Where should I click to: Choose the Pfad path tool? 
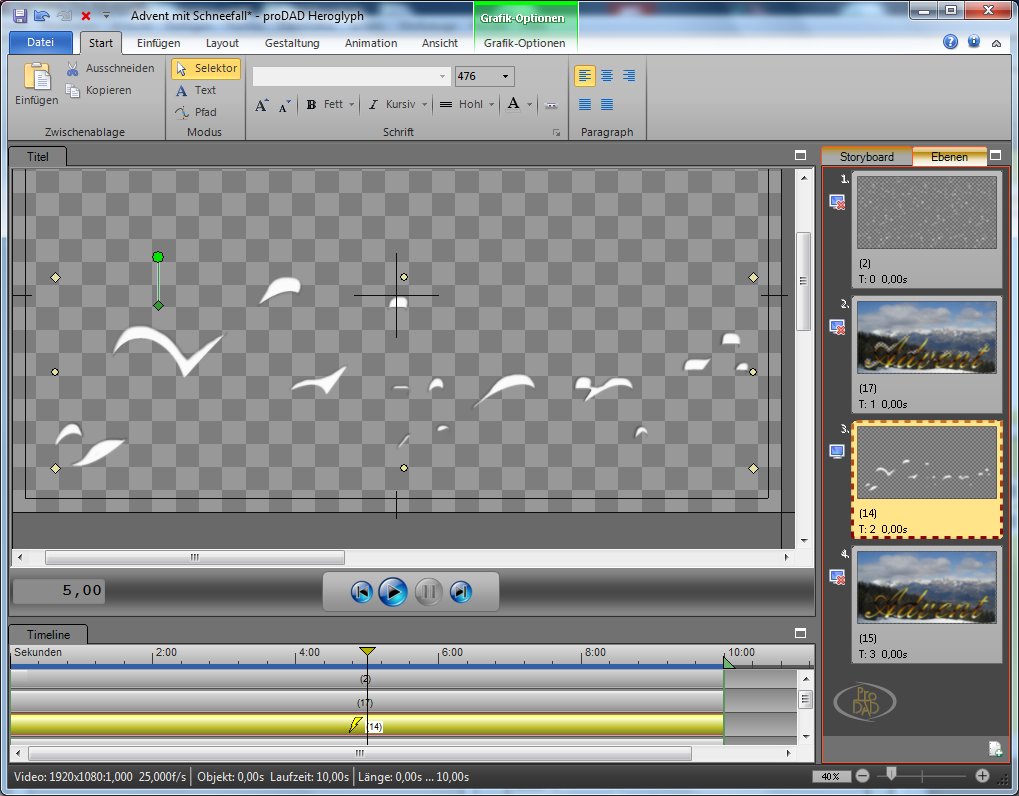[x=195, y=112]
